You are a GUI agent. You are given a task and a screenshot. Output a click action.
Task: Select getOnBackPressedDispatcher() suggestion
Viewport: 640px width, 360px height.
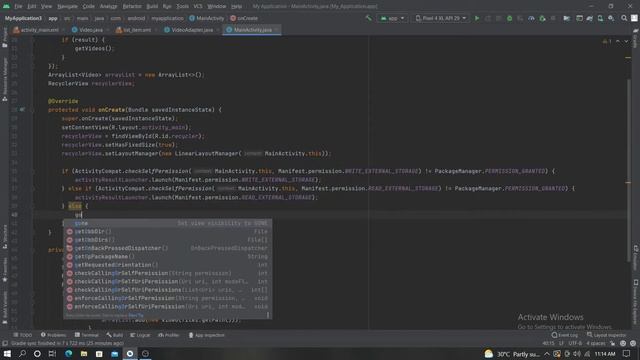pyautogui.click(x=167, y=248)
